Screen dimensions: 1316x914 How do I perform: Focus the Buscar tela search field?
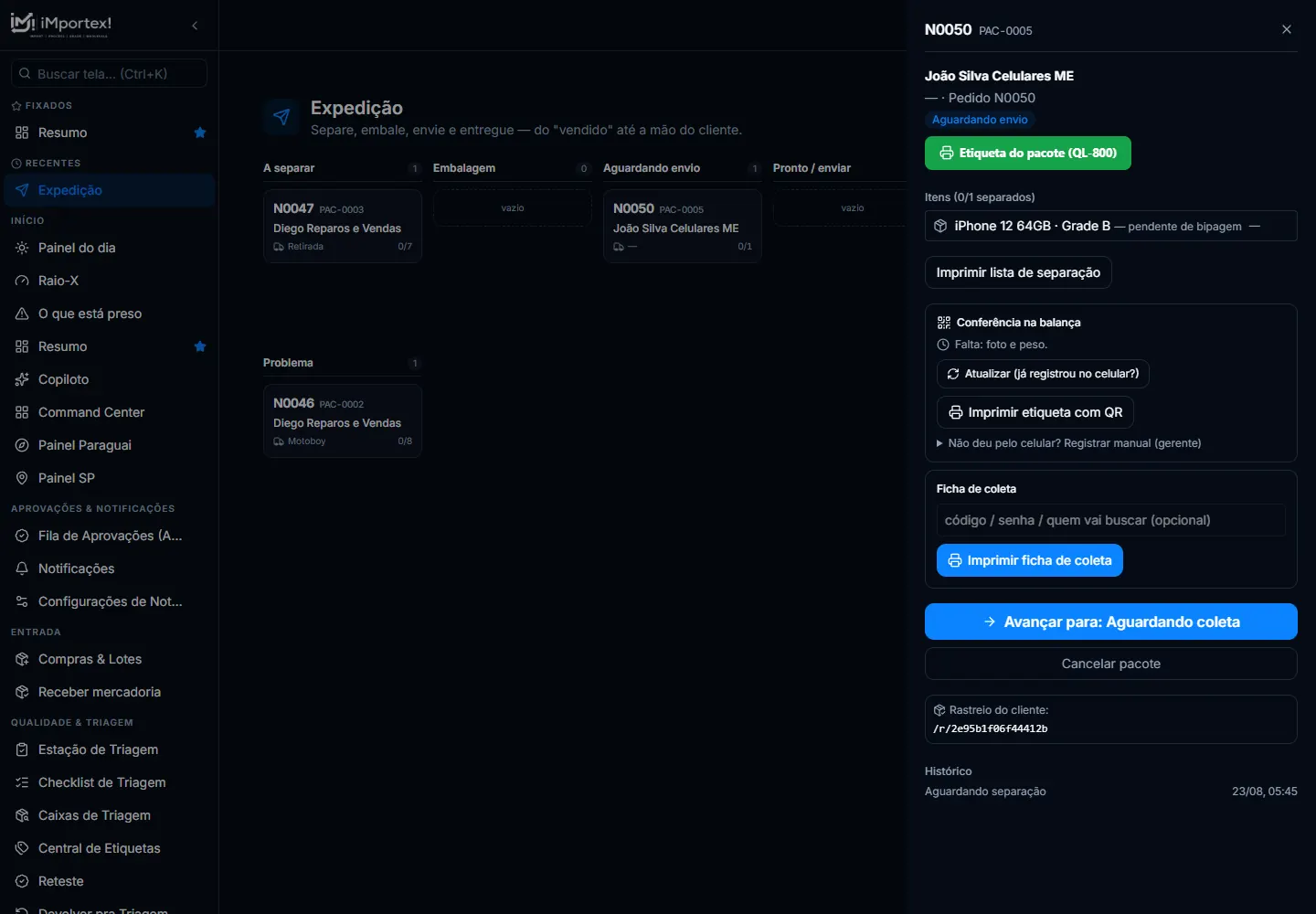[110, 74]
